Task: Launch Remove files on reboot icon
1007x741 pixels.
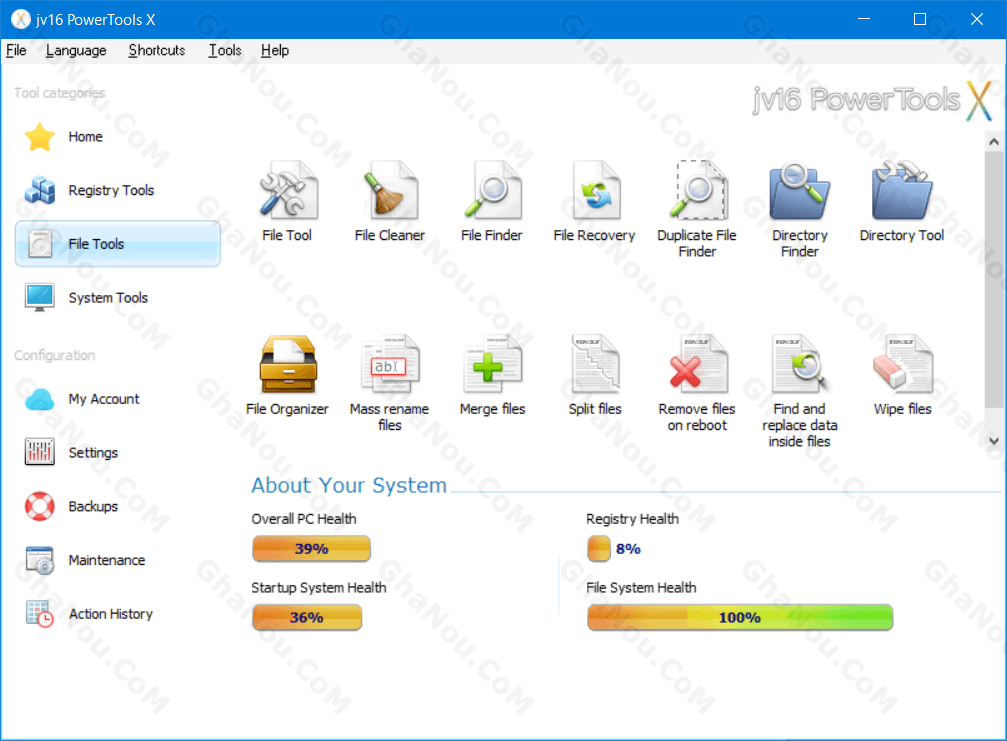Action: (x=697, y=364)
